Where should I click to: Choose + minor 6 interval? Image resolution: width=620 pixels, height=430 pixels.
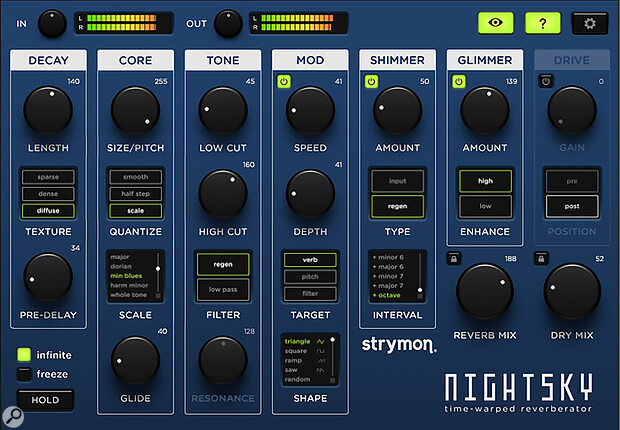pyautogui.click(x=388, y=257)
